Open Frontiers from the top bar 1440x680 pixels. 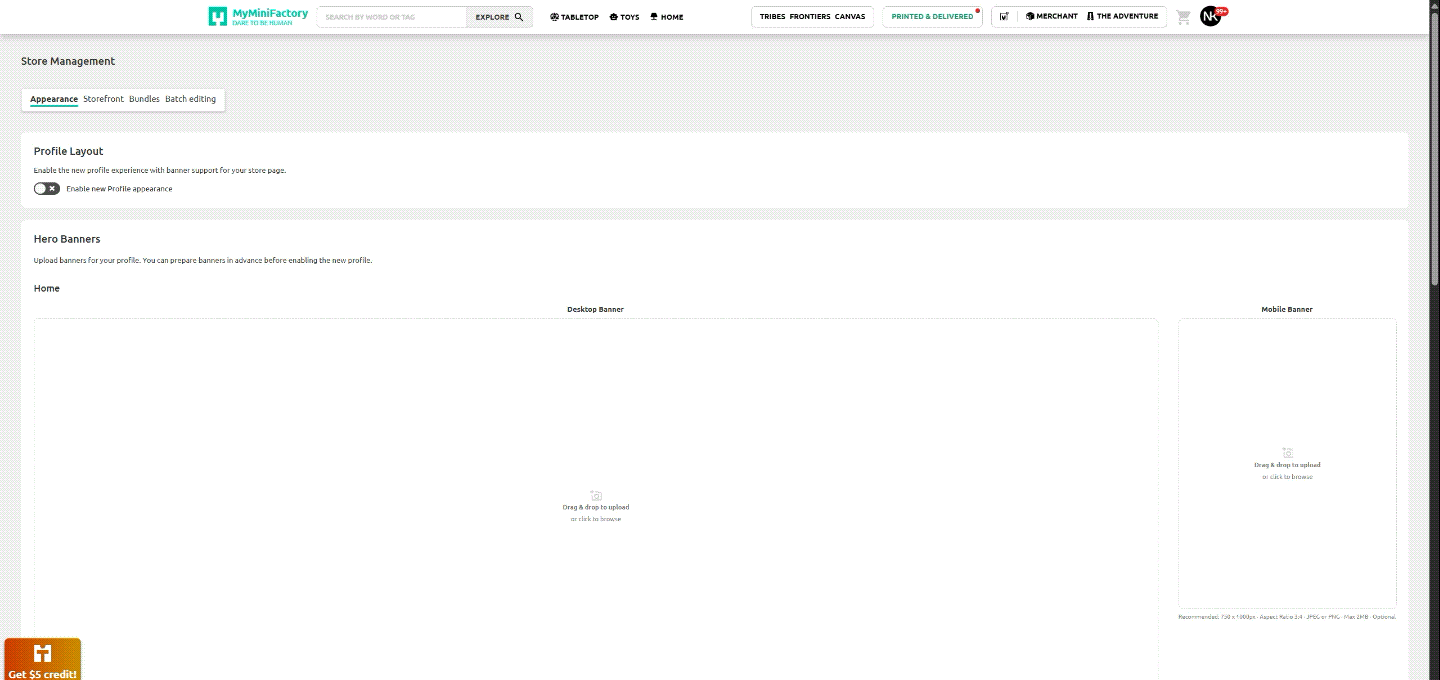coord(811,16)
